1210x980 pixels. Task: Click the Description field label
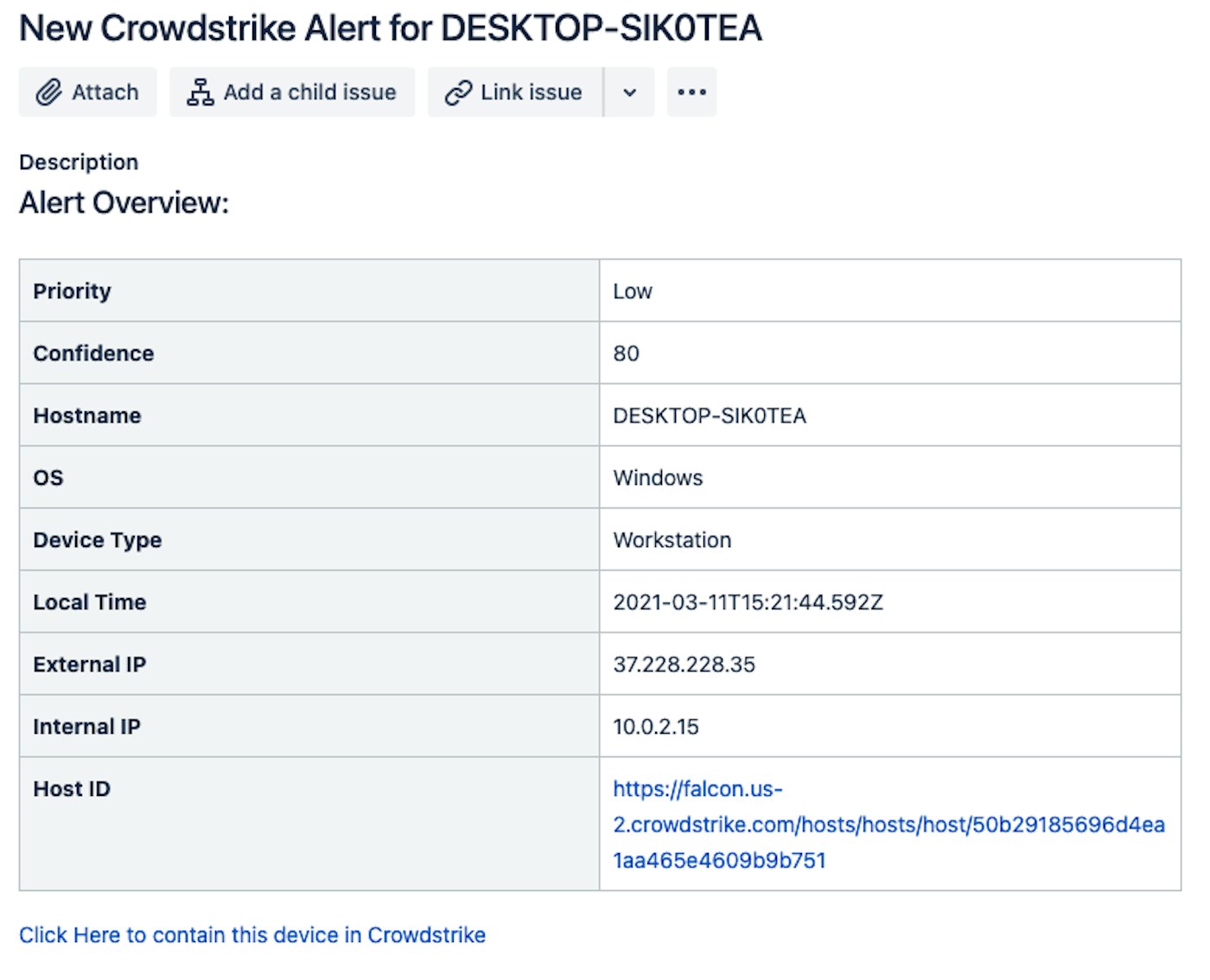[79, 162]
